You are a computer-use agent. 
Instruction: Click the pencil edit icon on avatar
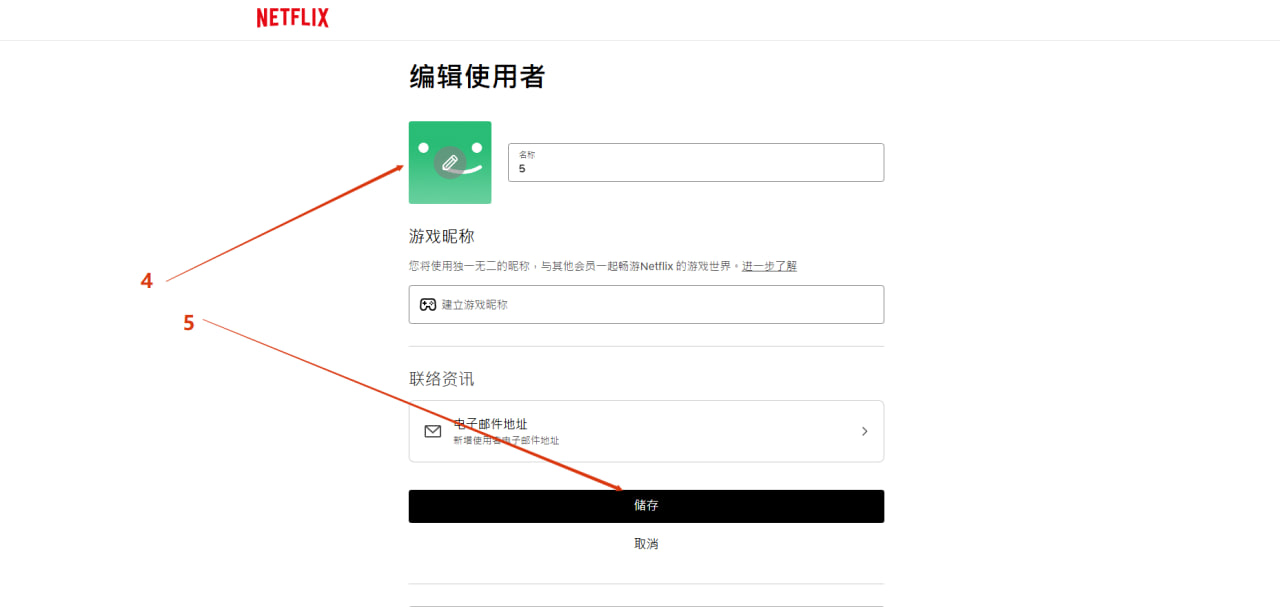click(x=450, y=162)
